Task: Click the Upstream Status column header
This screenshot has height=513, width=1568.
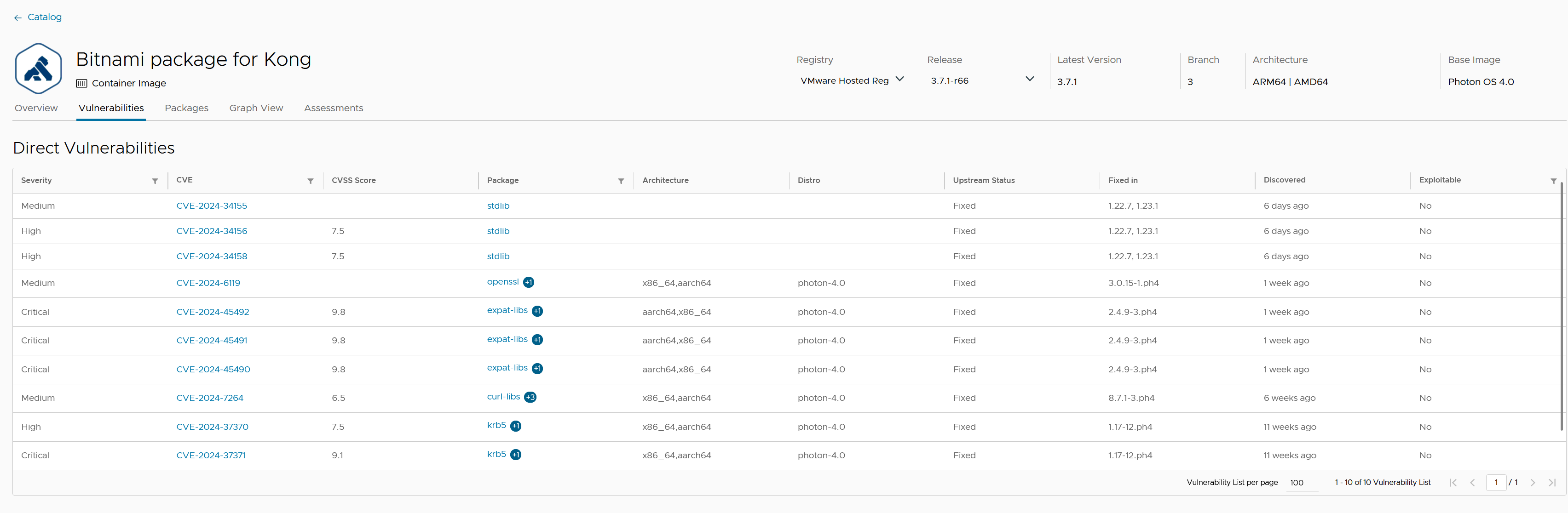Action: [984, 181]
